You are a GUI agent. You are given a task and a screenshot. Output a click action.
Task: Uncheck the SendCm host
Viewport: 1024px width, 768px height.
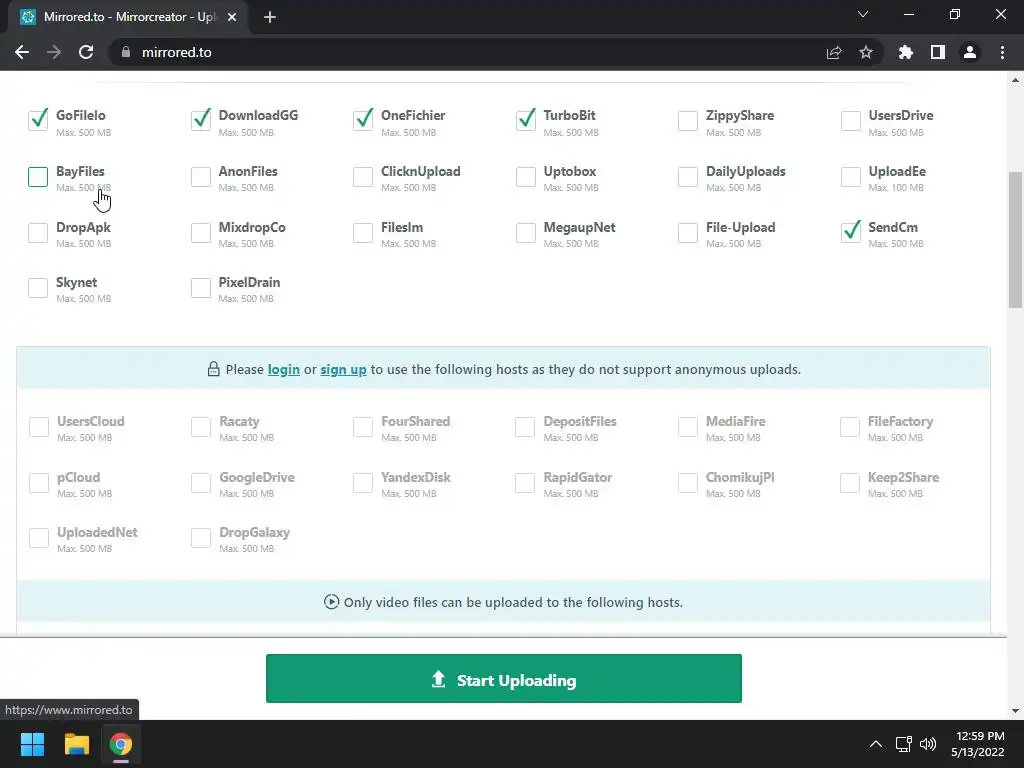pyautogui.click(x=851, y=231)
